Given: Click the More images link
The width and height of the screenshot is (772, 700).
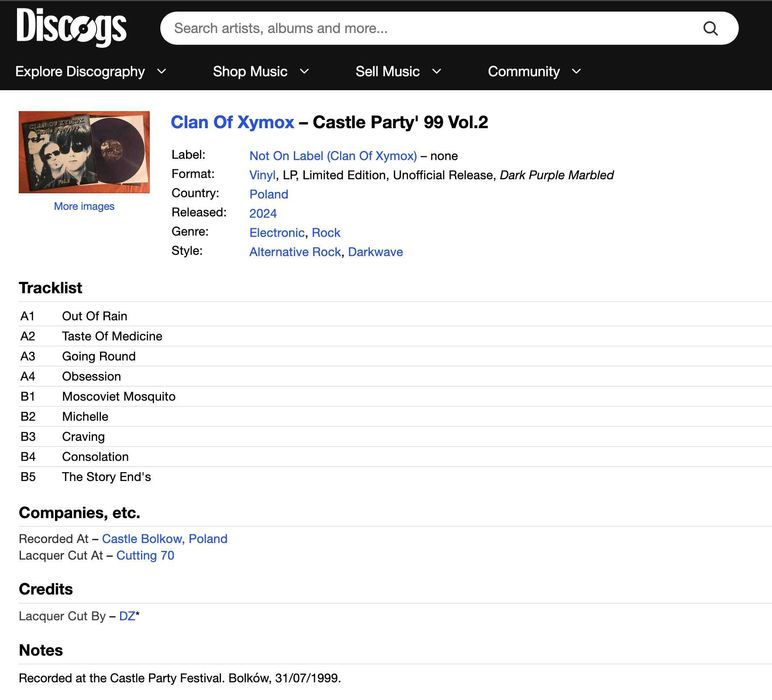Looking at the screenshot, I should (x=84, y=206).
